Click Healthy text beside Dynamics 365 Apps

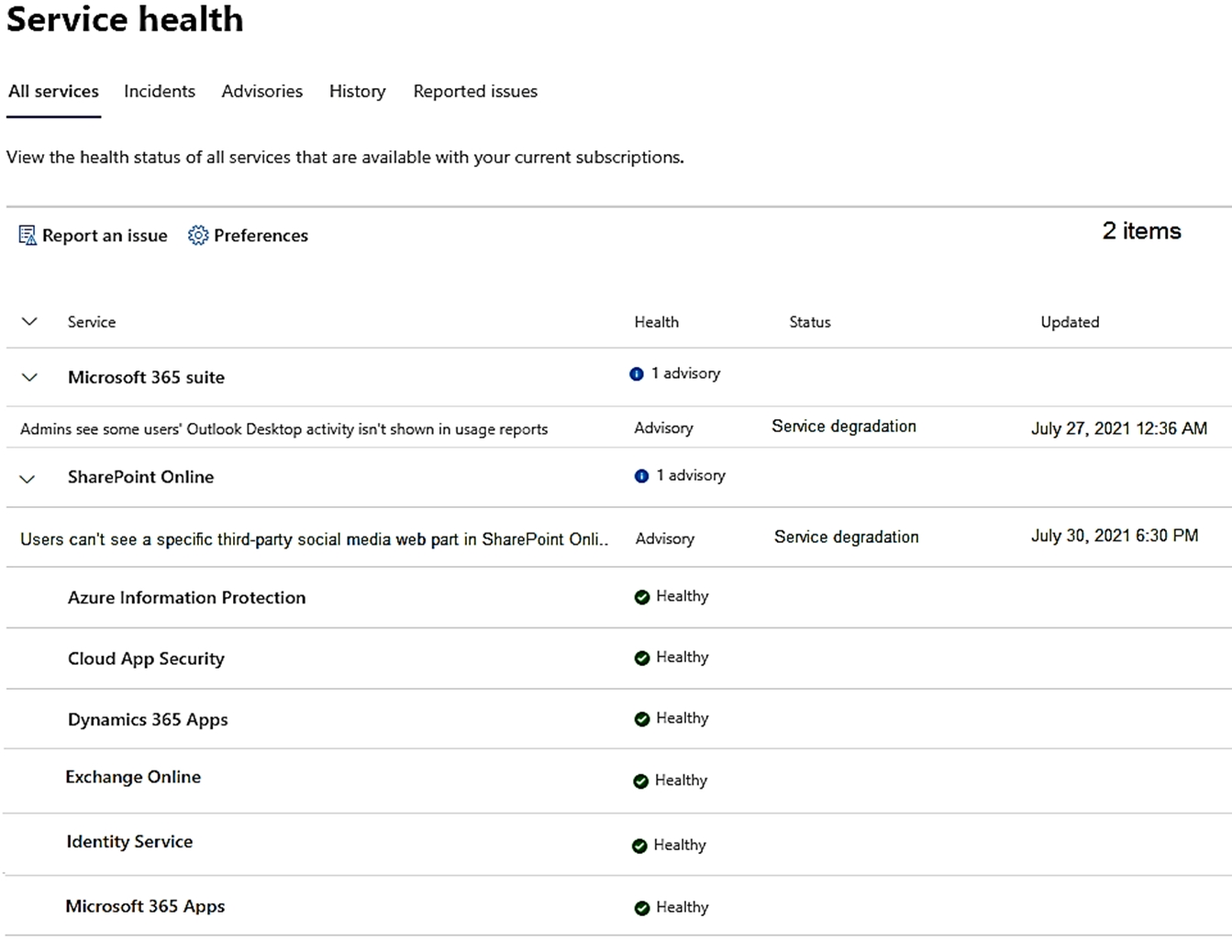pos(683,718)
